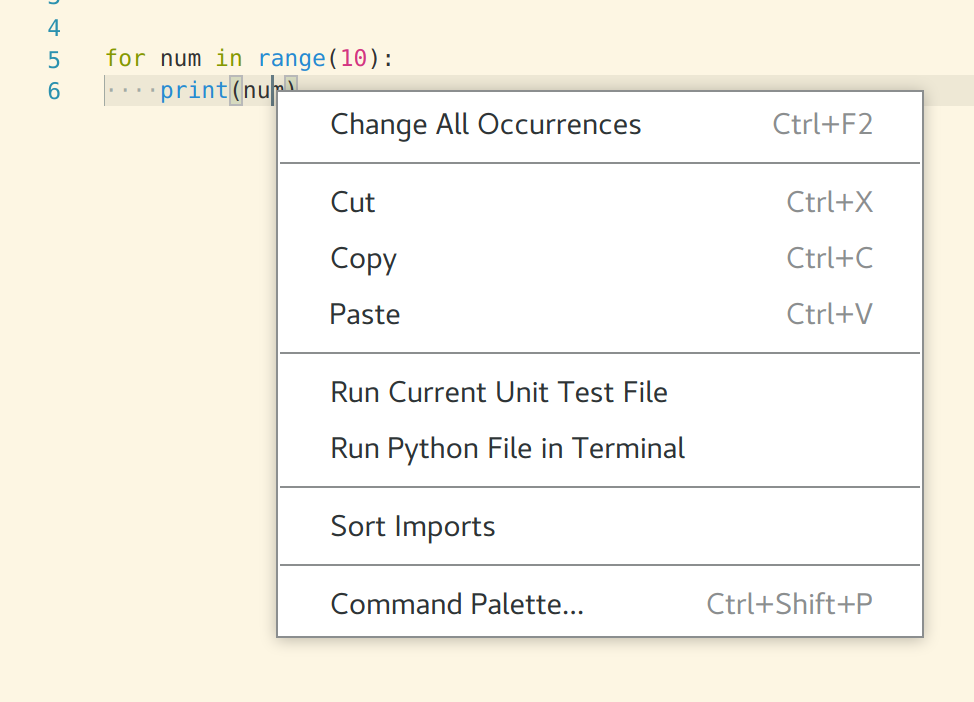Click the num variable in the for loop
Image resolution: width=974 pixels, height=702 pixels.
pyautogui.click(x=180, y=59)
